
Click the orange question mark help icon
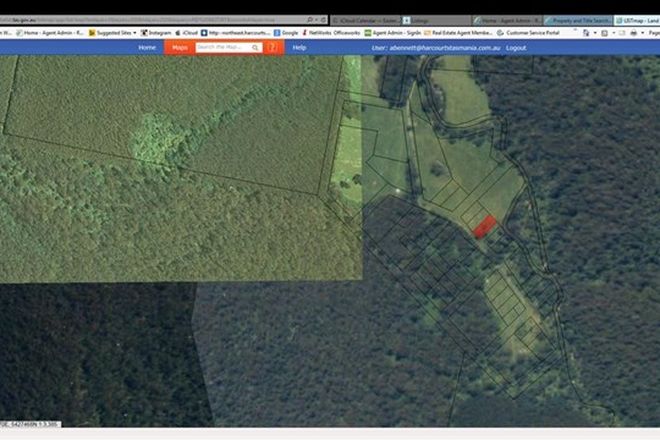271,47
